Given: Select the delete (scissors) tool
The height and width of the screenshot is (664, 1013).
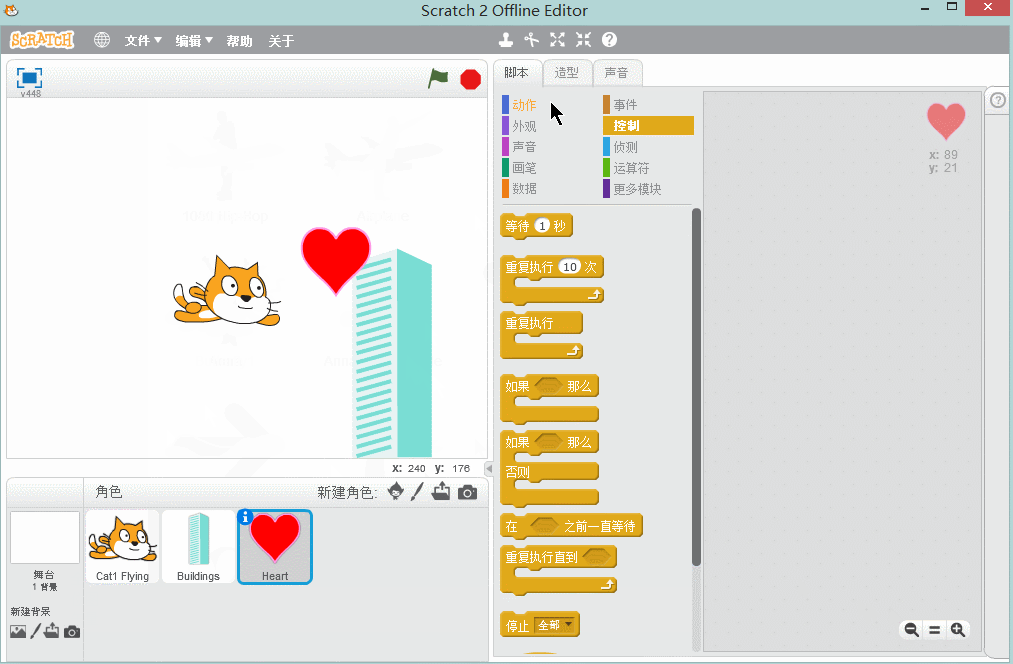Looking at the screenshot, I should [531, 40].
